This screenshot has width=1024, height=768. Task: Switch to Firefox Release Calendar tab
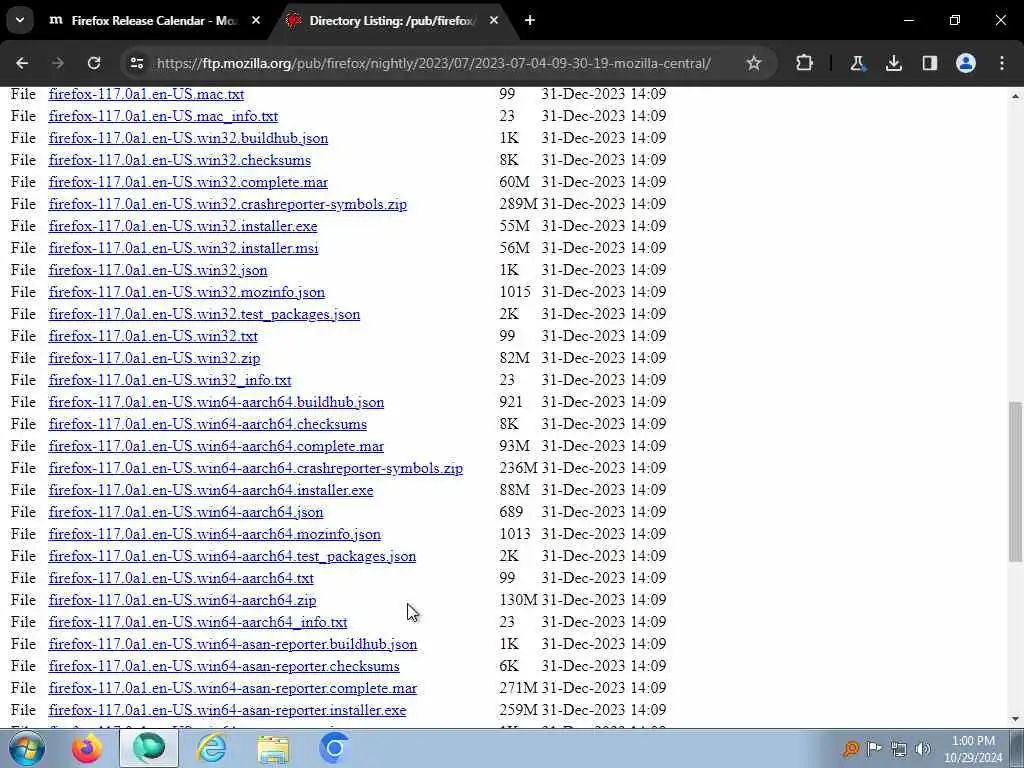coord(154,20)
